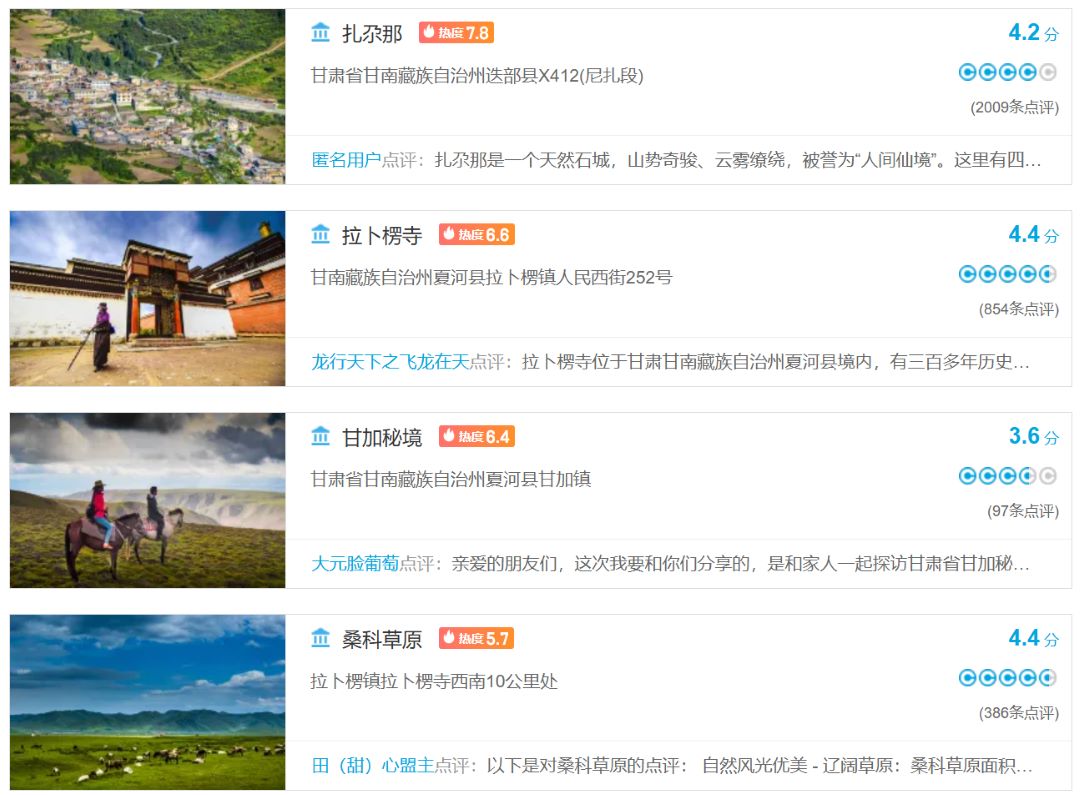Open the 桑科草原 attraction title
This screenshot has width=1080, height=795.
(382, 639)
